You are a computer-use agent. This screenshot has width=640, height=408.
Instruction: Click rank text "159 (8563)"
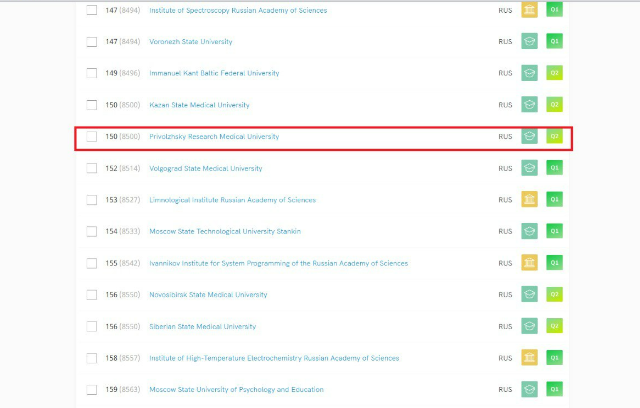click(122, 390)
